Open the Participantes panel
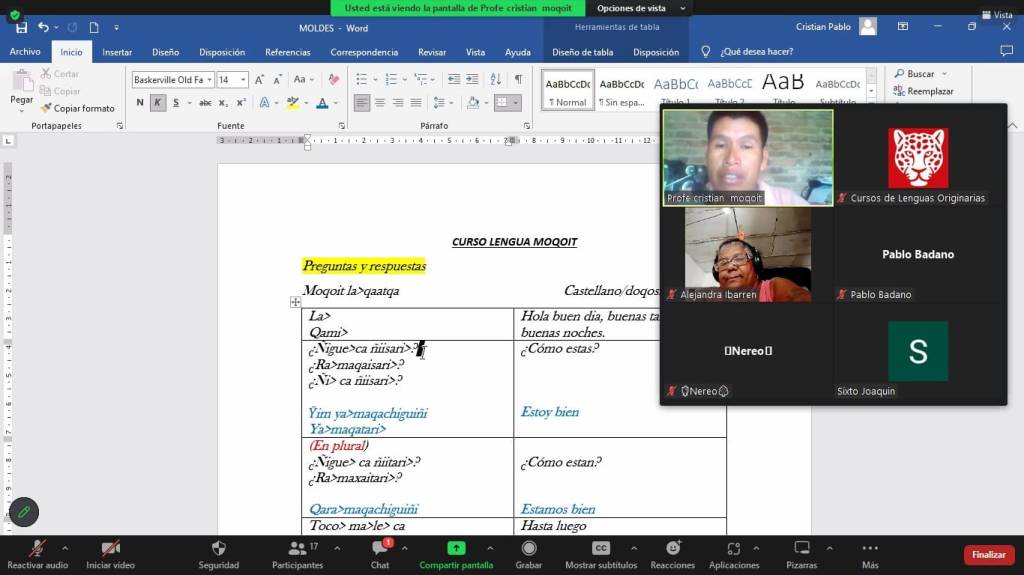1024x575 pixels. point(297,549)
